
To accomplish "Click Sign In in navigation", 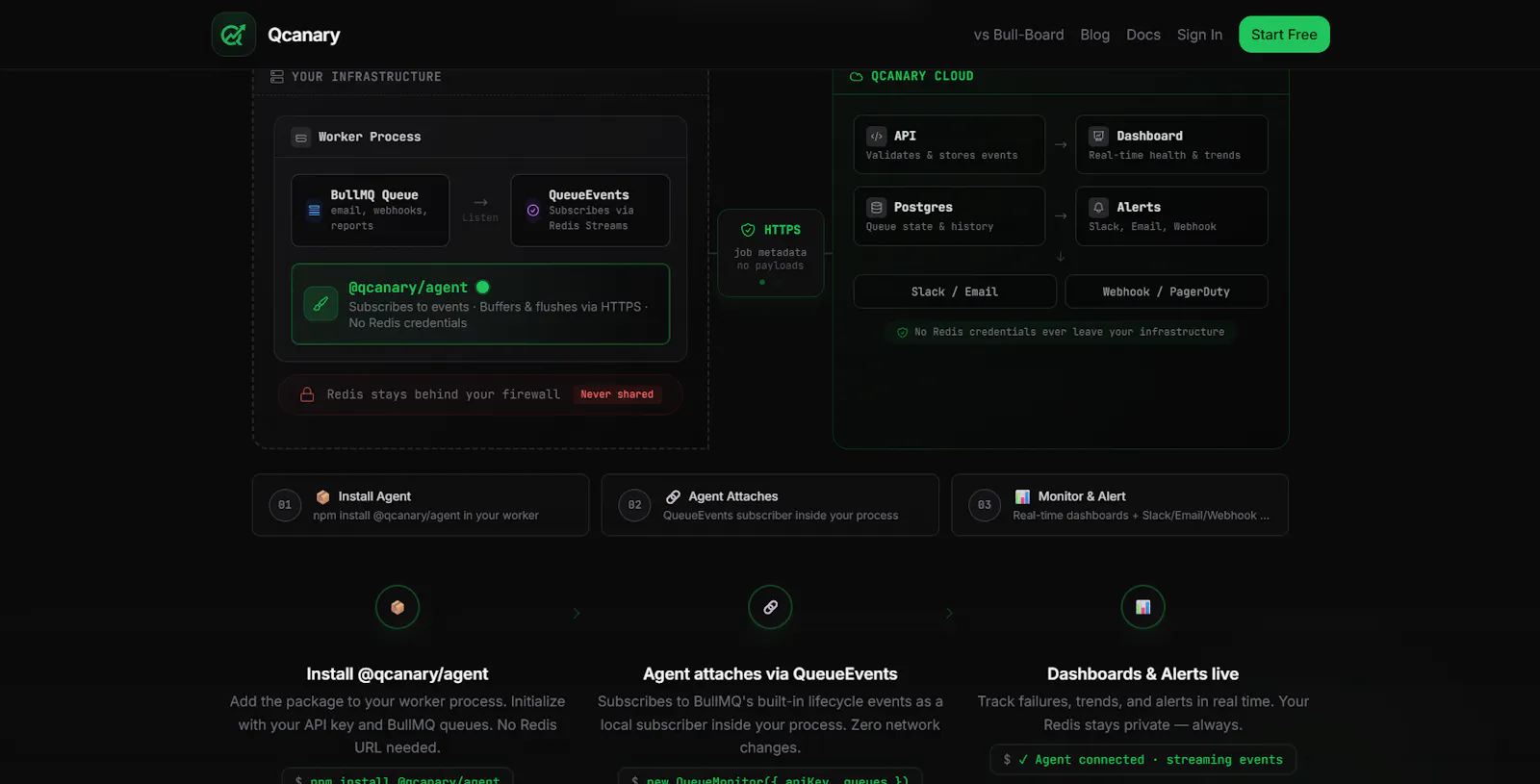I will click(1199, 35).
